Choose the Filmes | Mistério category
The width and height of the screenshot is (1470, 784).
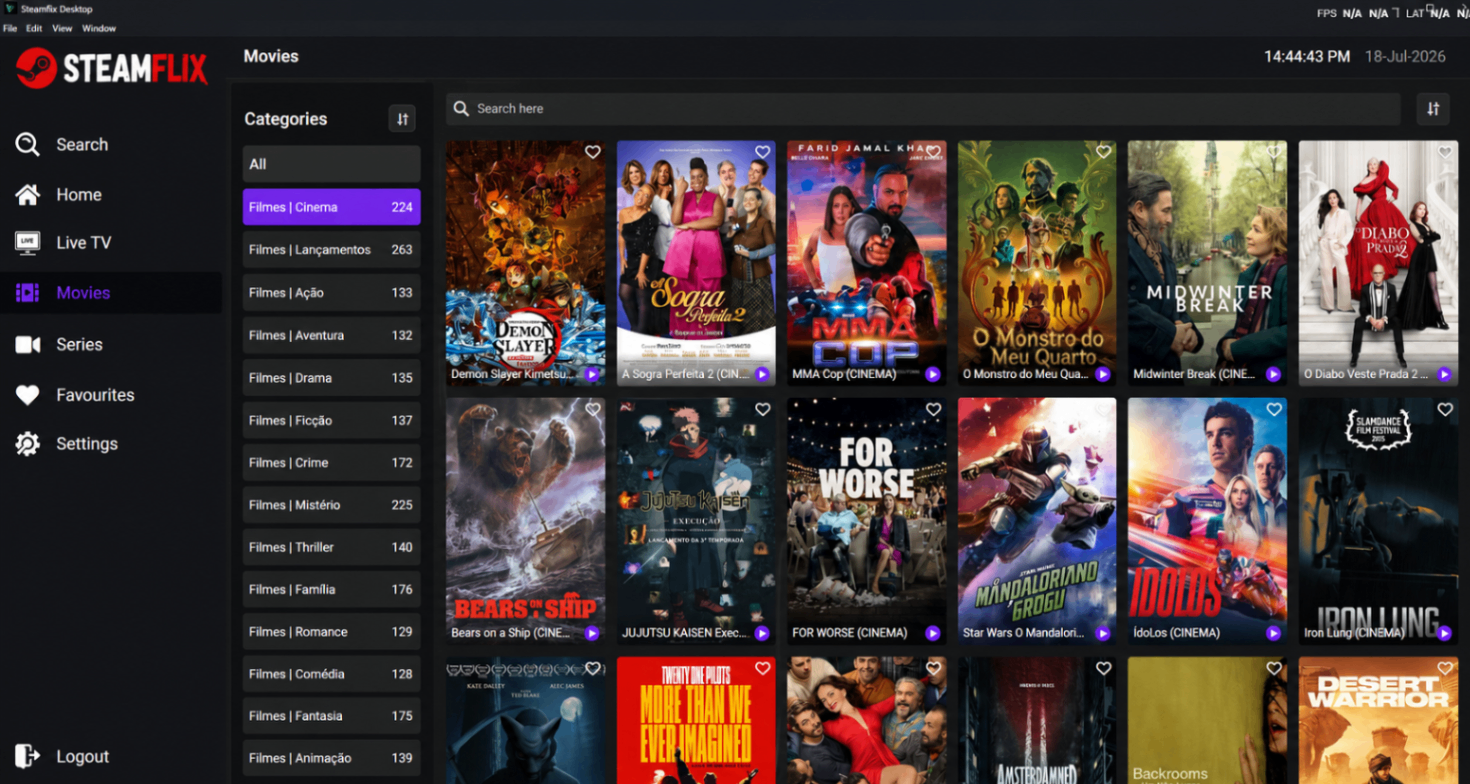click(x=331, y=505)
